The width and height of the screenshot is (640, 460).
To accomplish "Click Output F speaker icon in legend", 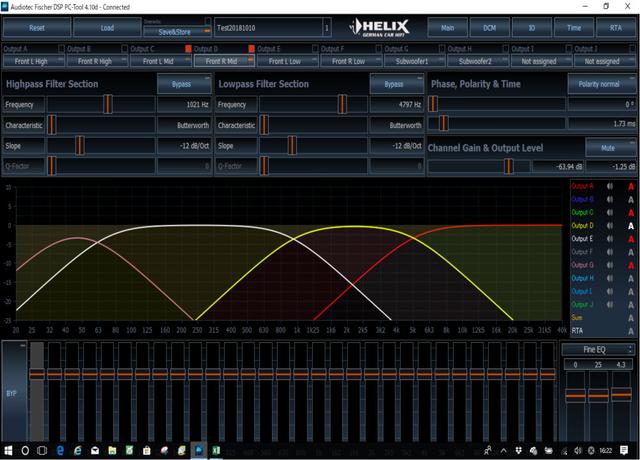I will 610,252.
